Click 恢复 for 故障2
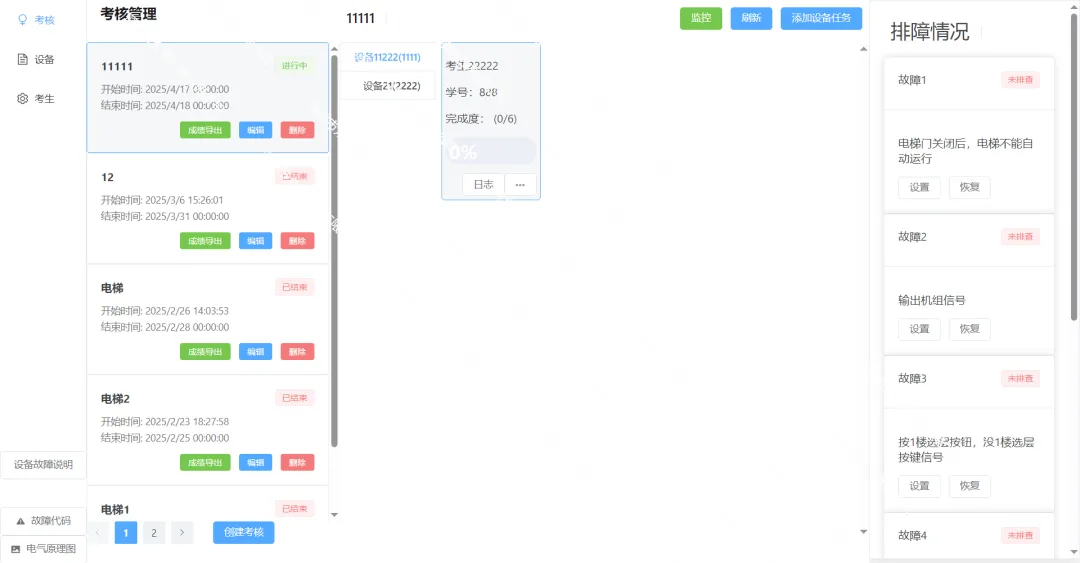 [969, 329]
